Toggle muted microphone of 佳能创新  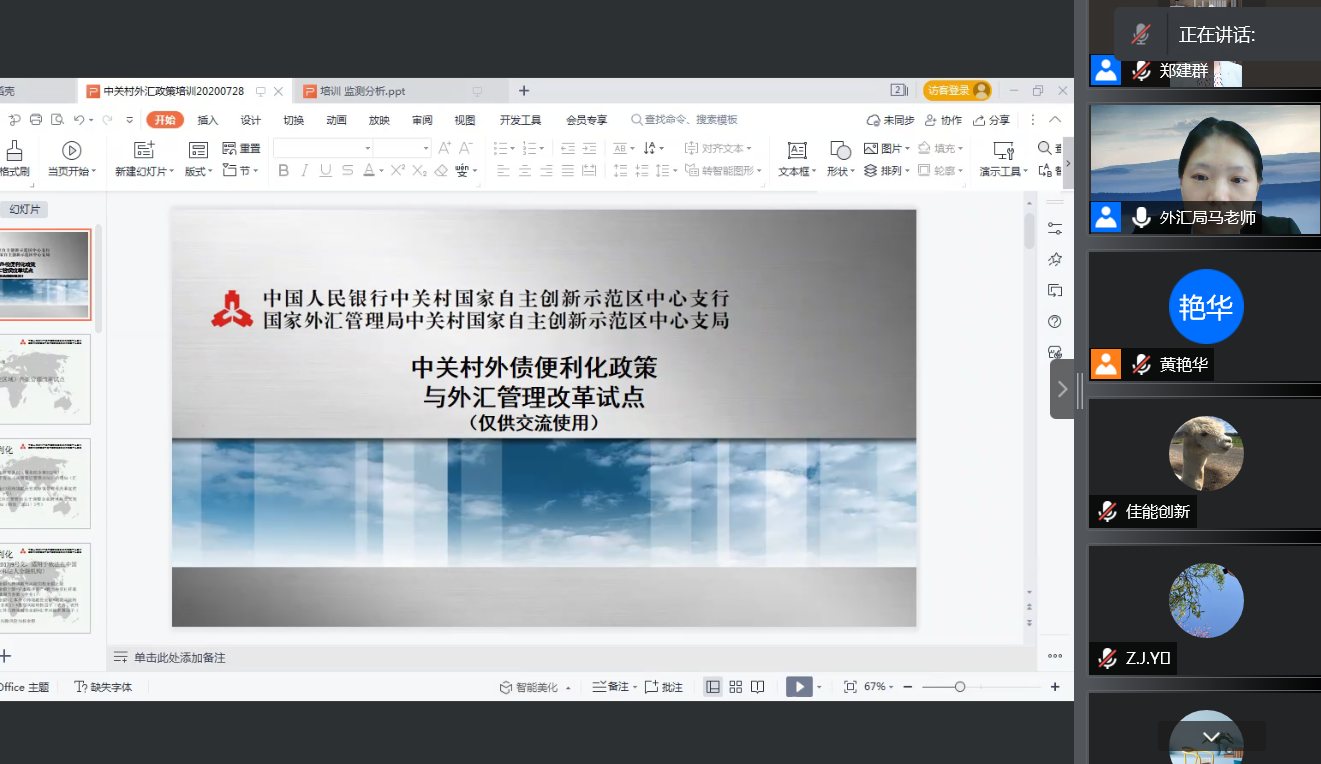pos(1106,511)
